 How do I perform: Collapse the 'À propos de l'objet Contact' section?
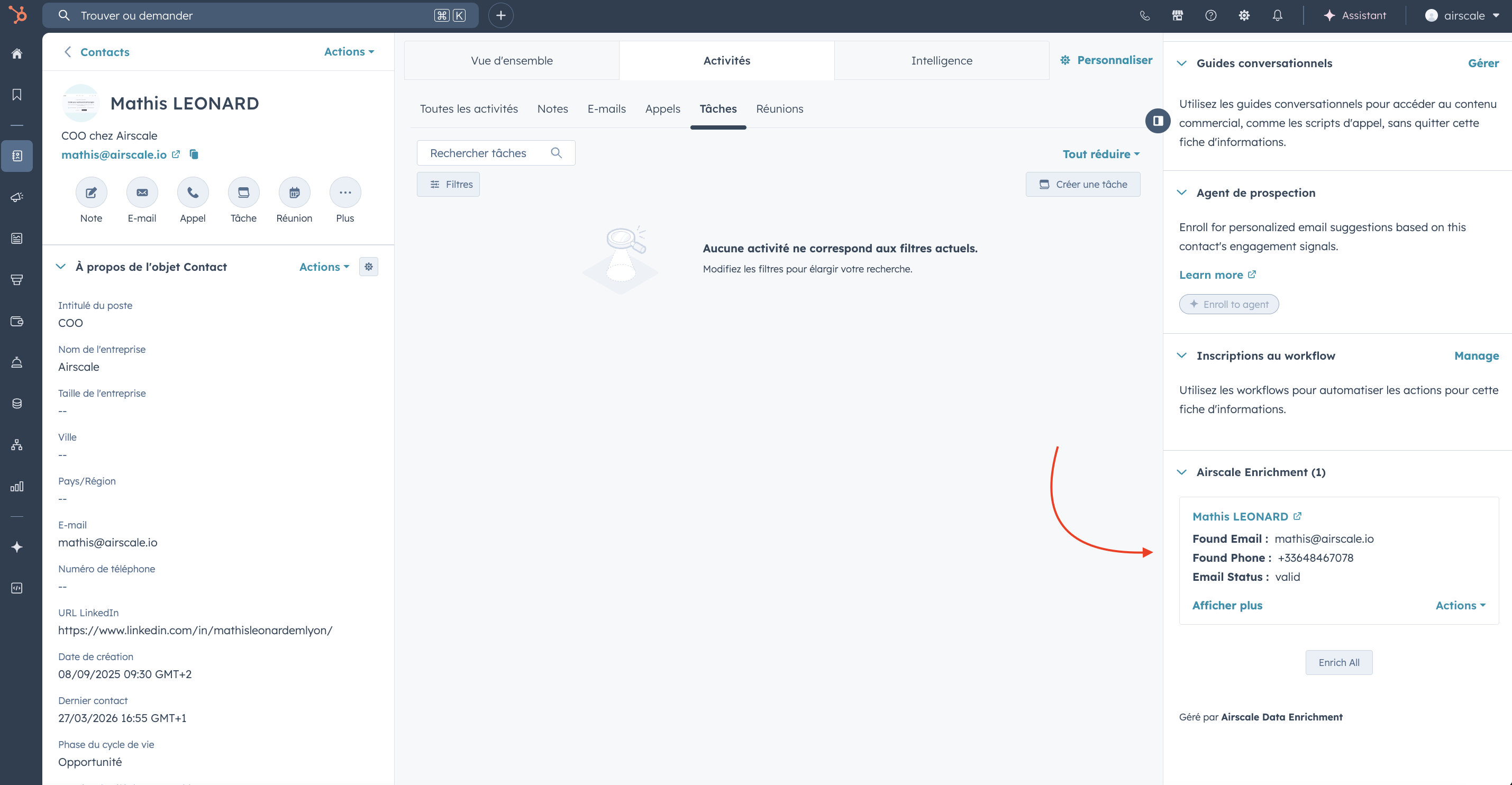(x=61, y=267)
